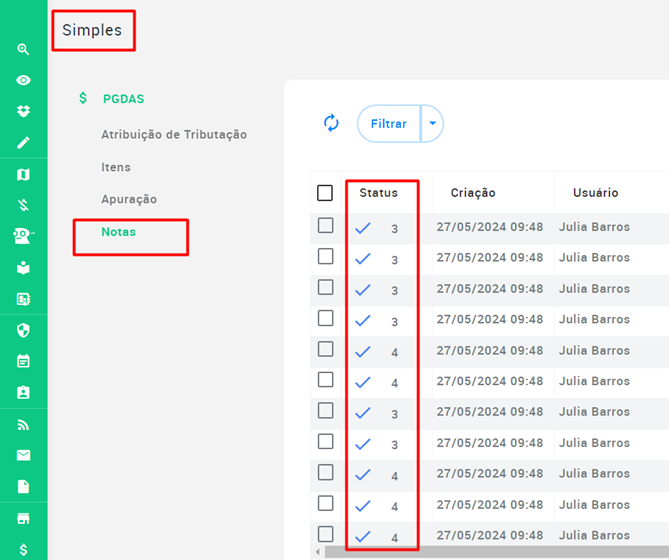
Task: Sort by the Criação column header
Action: [x=473, y=193]
